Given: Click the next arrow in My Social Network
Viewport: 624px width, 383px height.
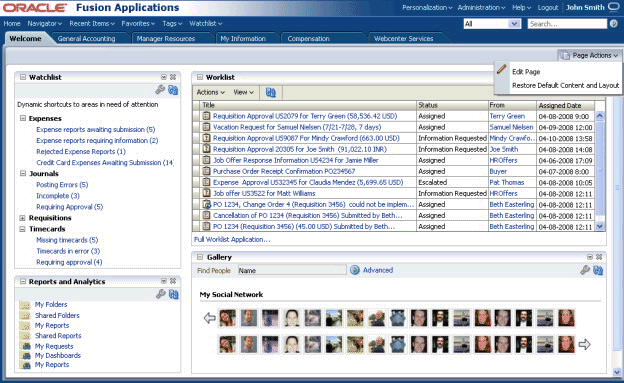Looking at the screenshot, I should (584, 344).
